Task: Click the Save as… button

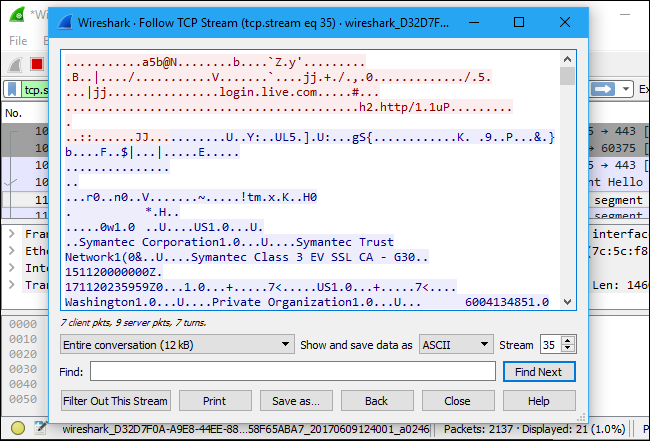Action: [296, 401]
